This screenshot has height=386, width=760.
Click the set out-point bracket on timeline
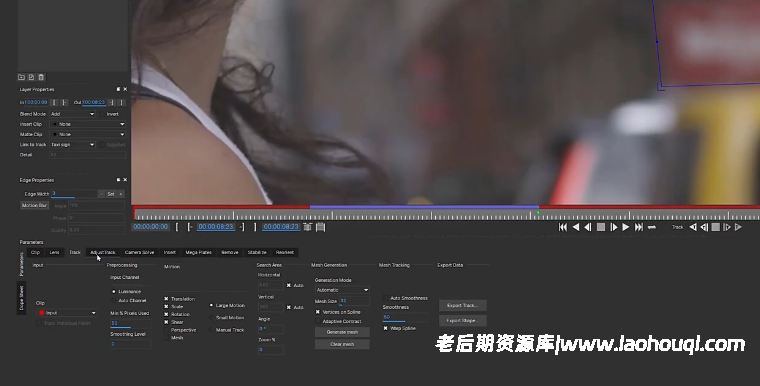255,226
